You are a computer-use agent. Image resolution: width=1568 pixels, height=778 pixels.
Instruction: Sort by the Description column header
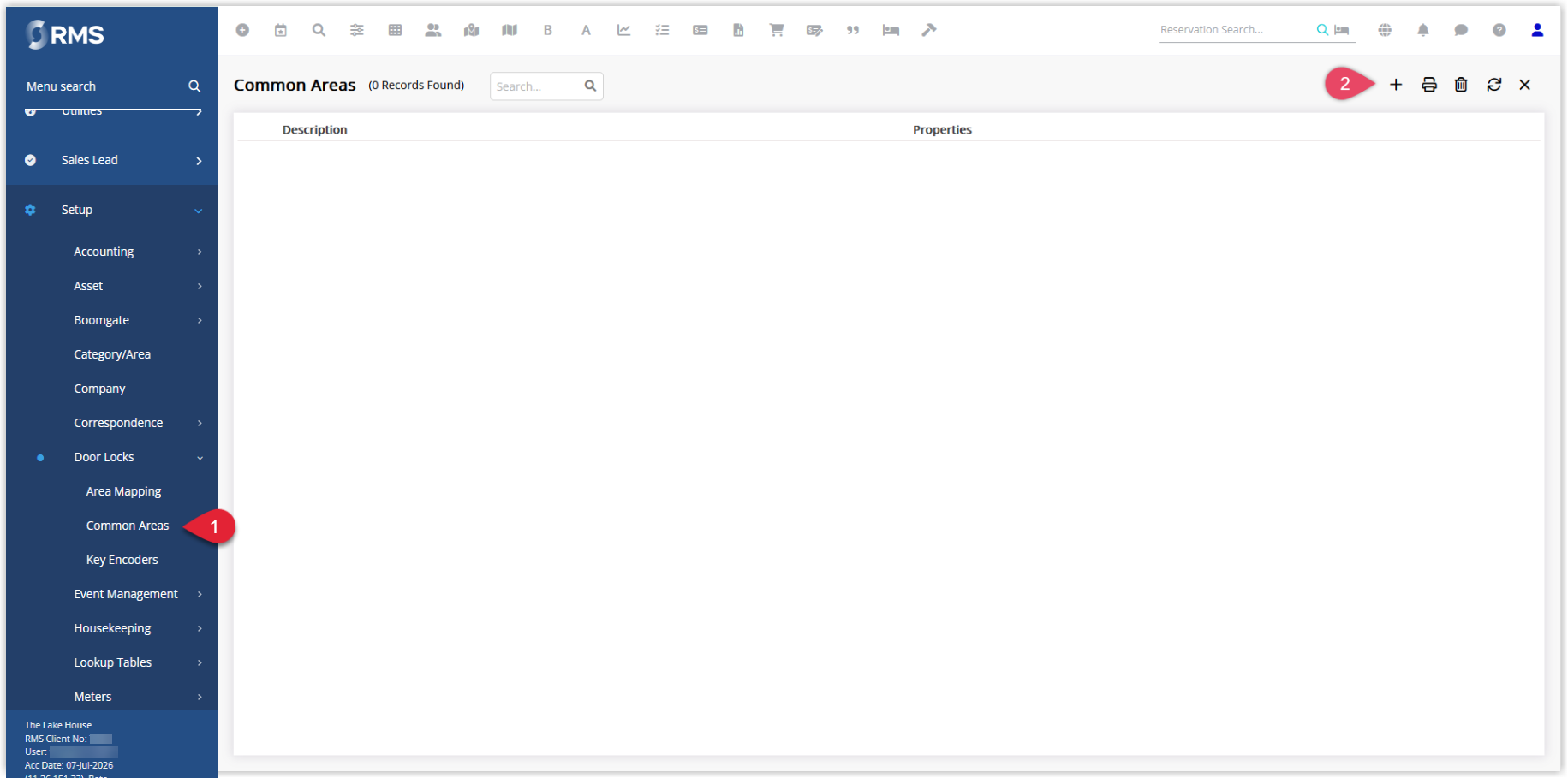click(315, 129)
